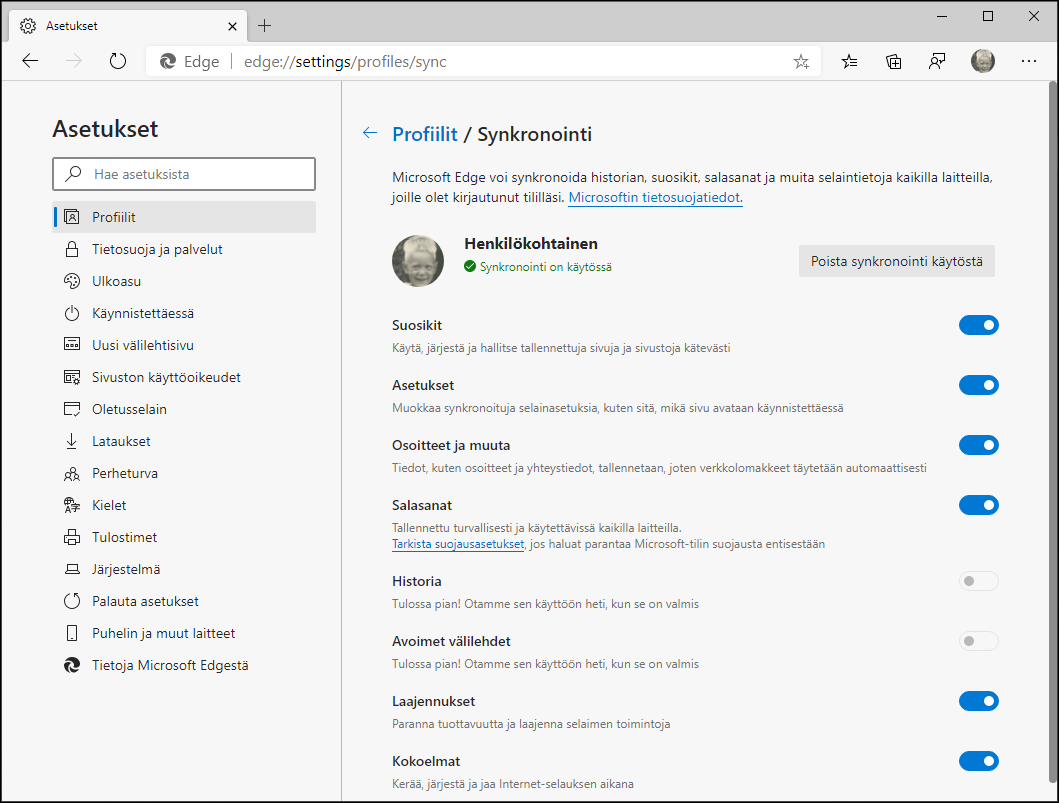
Task: Click the Tulostimet printer icon
Action: 71,537
